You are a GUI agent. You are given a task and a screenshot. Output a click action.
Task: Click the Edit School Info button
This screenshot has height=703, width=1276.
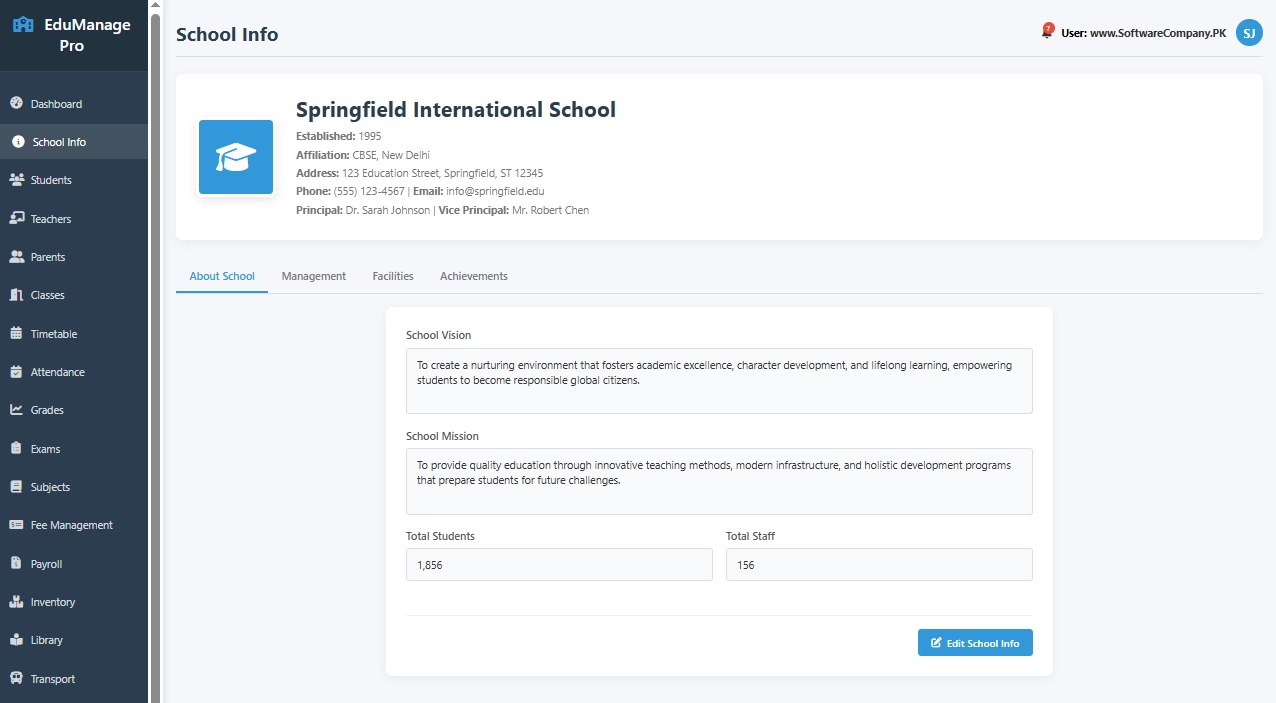974,642
